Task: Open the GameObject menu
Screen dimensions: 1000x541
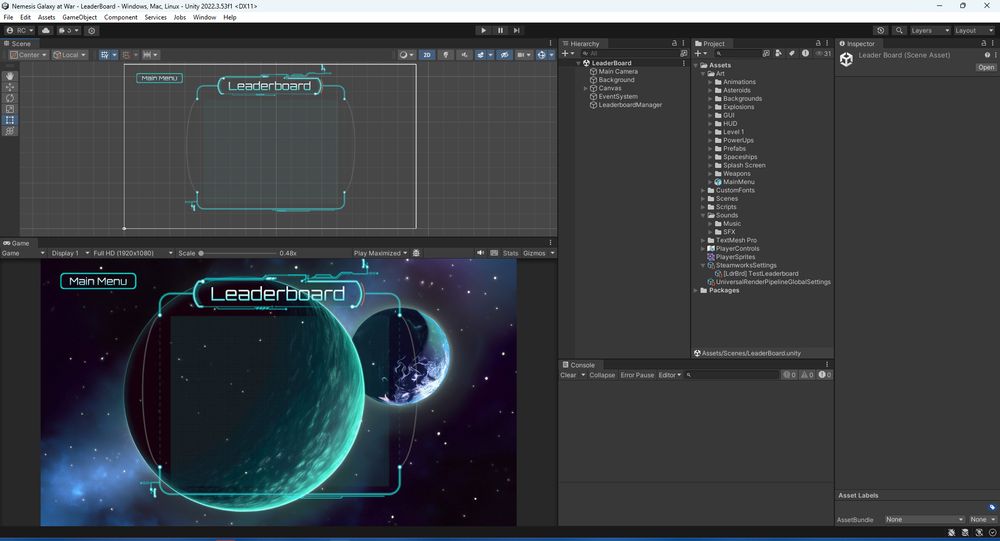Action: (80, 17)
